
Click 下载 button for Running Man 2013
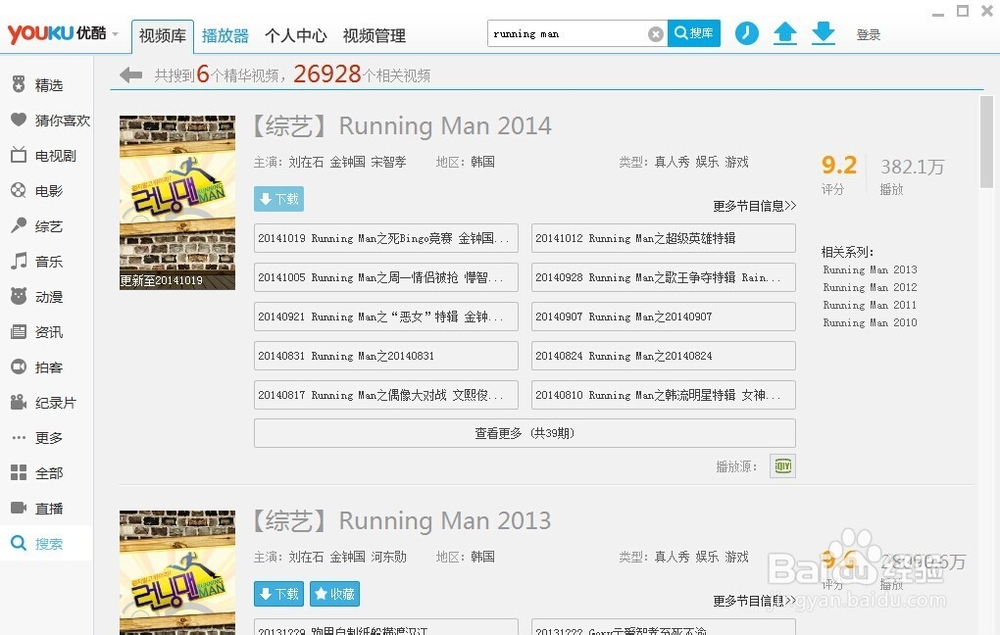click(x=279, y=594)
